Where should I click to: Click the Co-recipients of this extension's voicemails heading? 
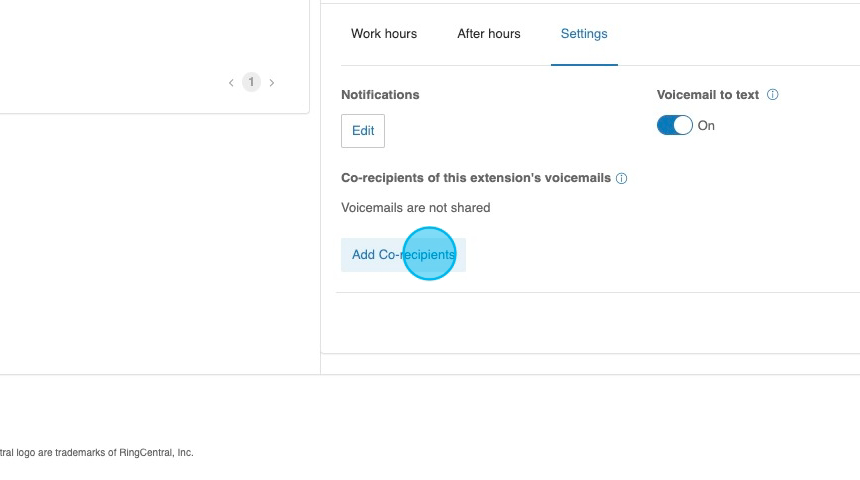click(476, 178)
